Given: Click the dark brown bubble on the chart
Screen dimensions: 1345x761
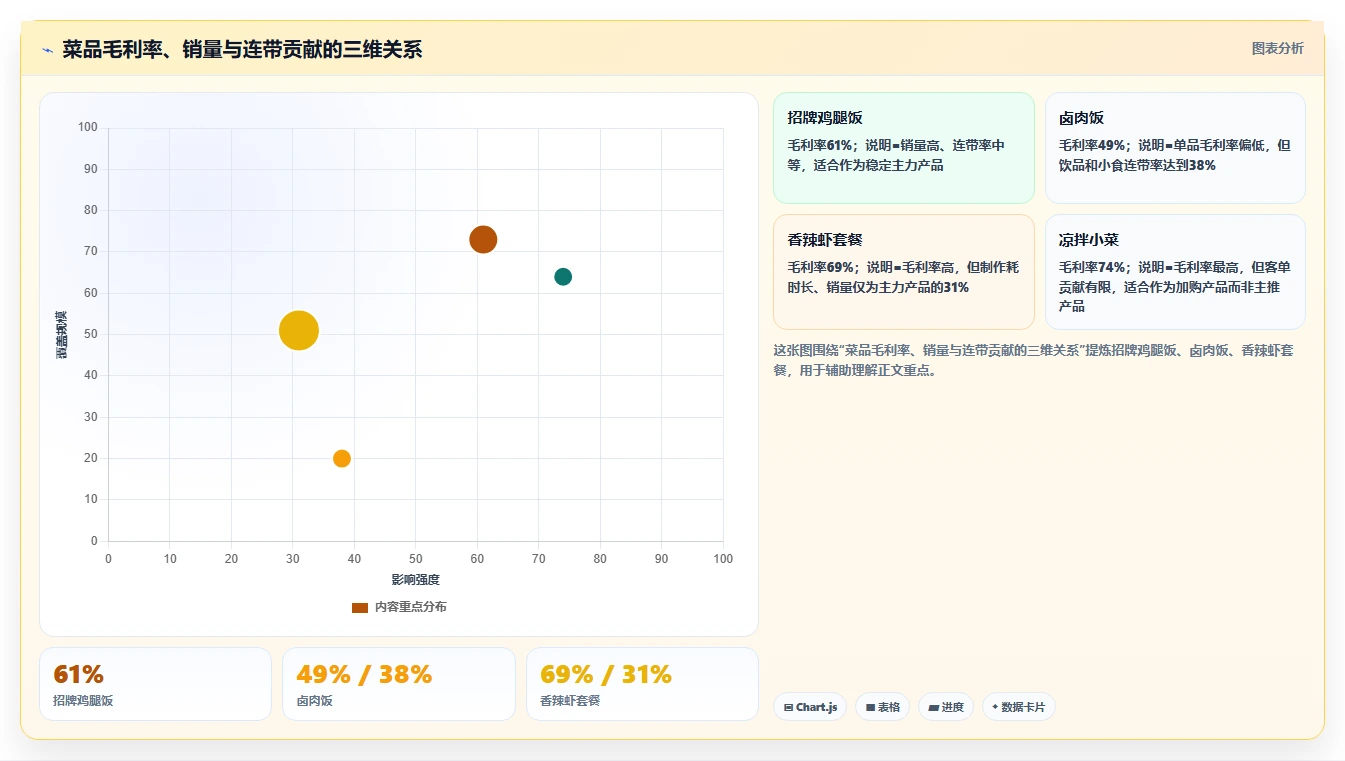Looking at the screenshot, I should pos(483,240).
